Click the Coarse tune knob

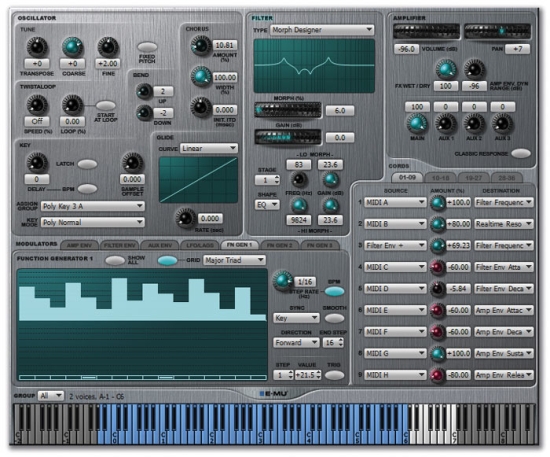(x=72, y=47)
